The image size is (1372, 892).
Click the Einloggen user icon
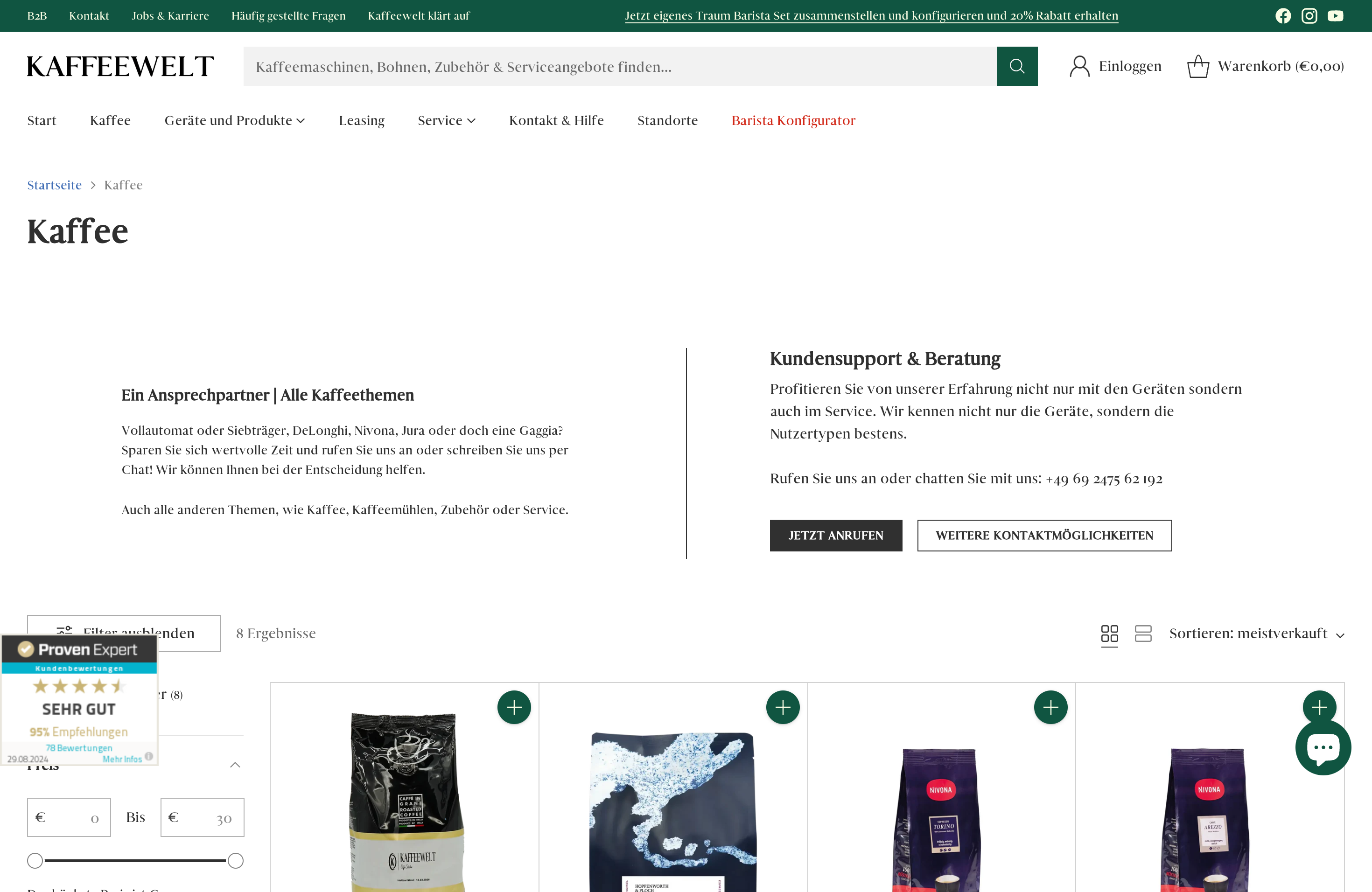point(1080,65)
